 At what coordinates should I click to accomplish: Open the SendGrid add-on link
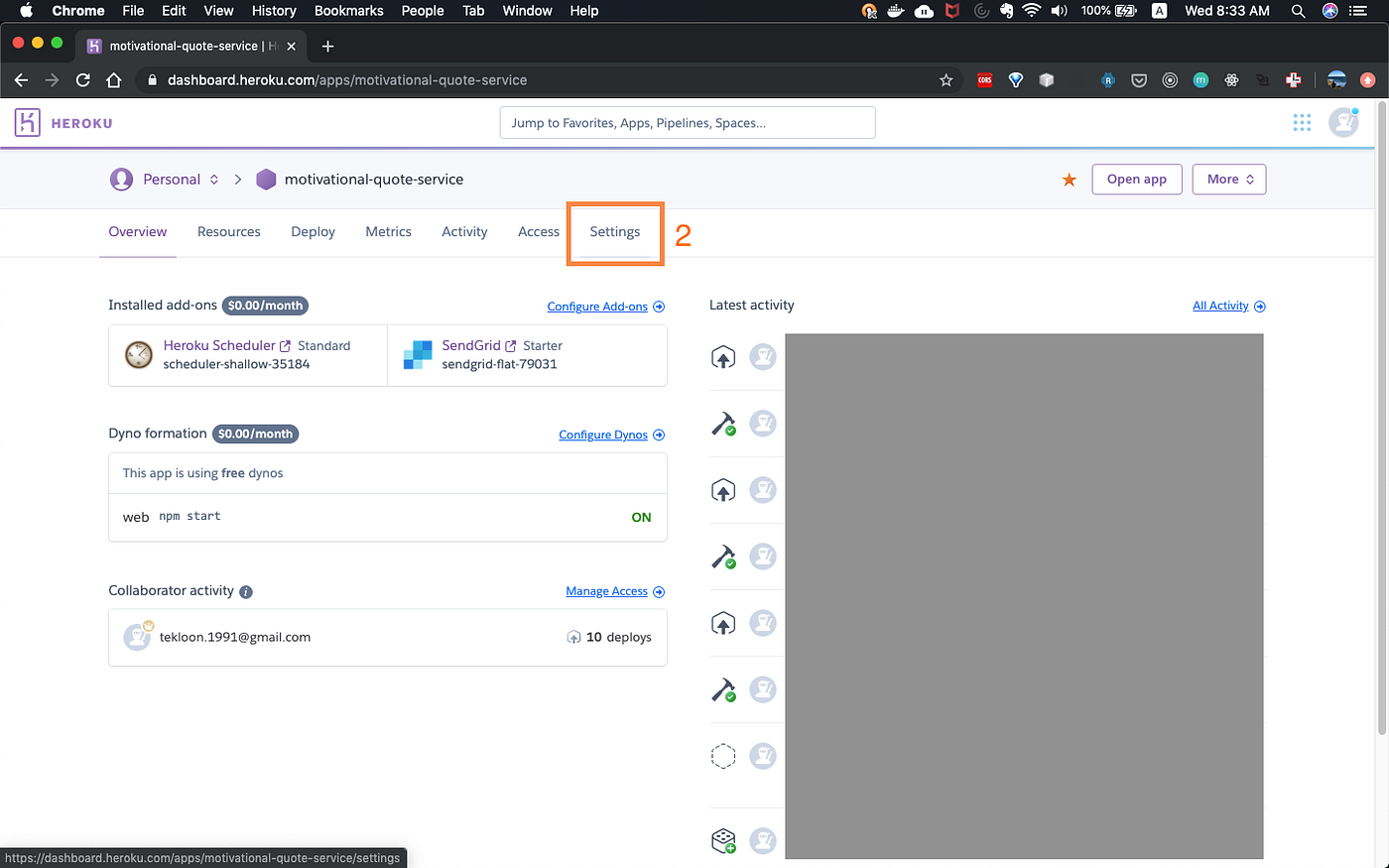[479, 345]
